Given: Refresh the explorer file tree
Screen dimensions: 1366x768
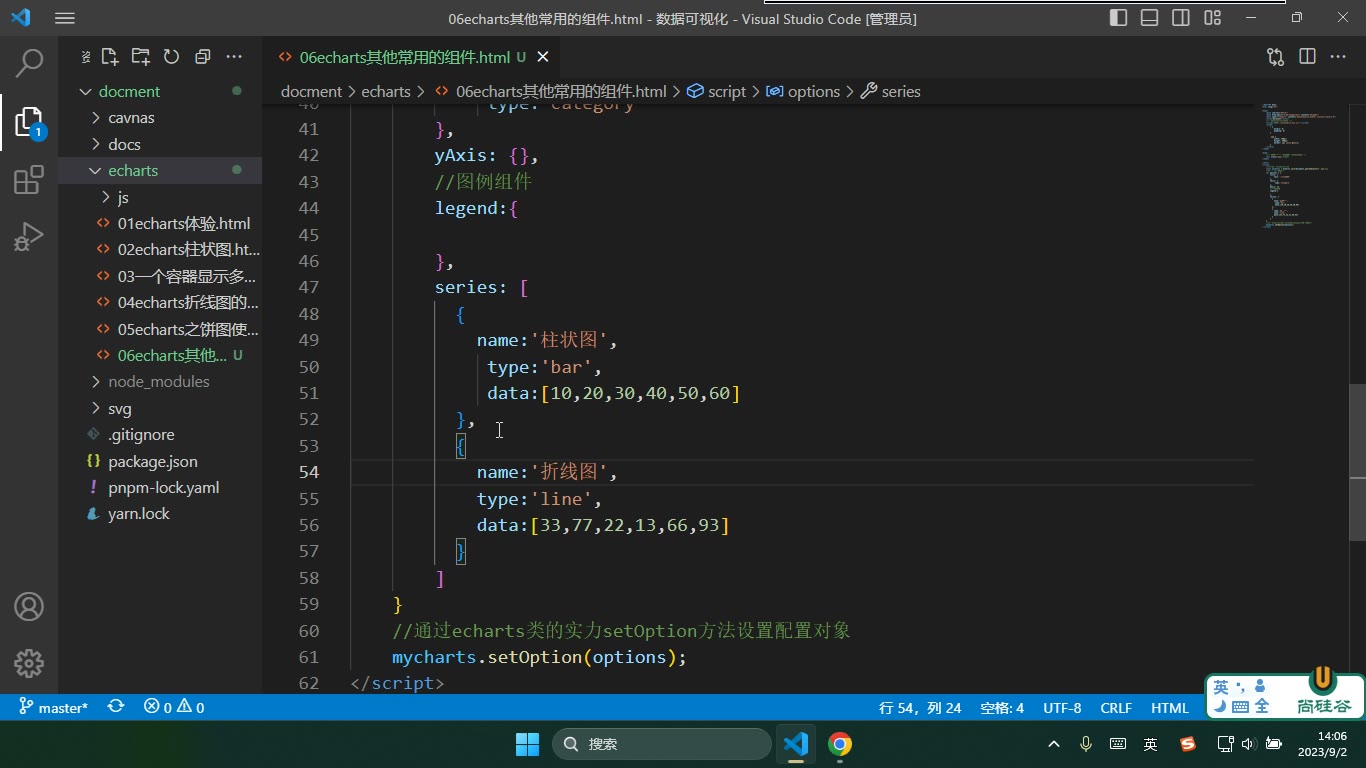Looking at the screenshot, I should (x=171, y=57).
